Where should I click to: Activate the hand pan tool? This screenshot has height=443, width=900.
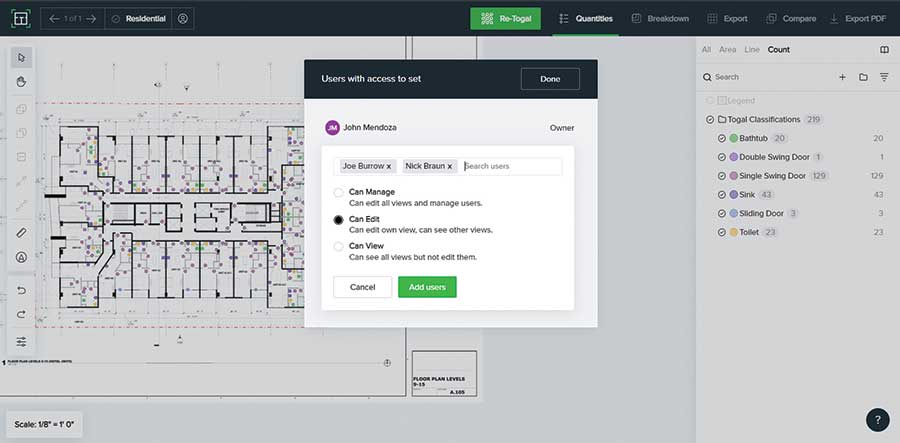coord(22,83)
